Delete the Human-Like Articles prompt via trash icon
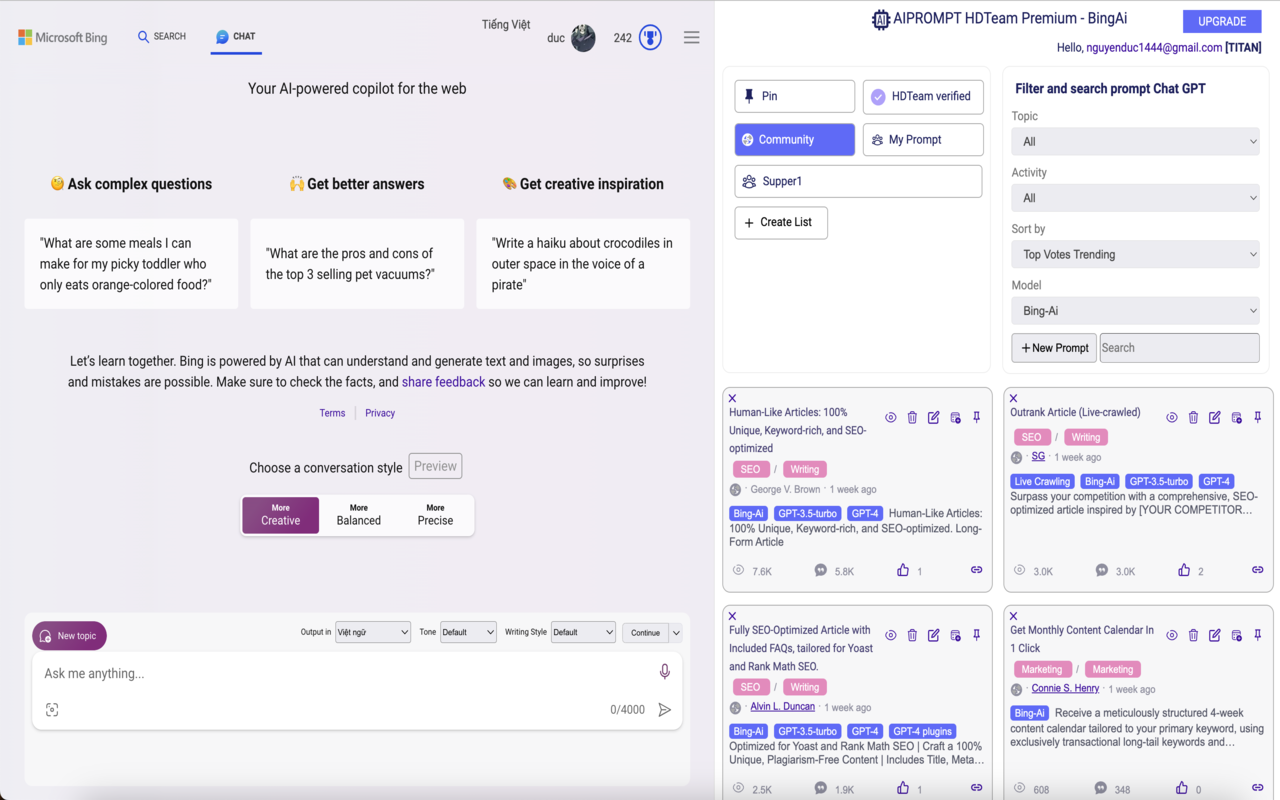Screen dimensions: 1280x800 coord(912,417)
